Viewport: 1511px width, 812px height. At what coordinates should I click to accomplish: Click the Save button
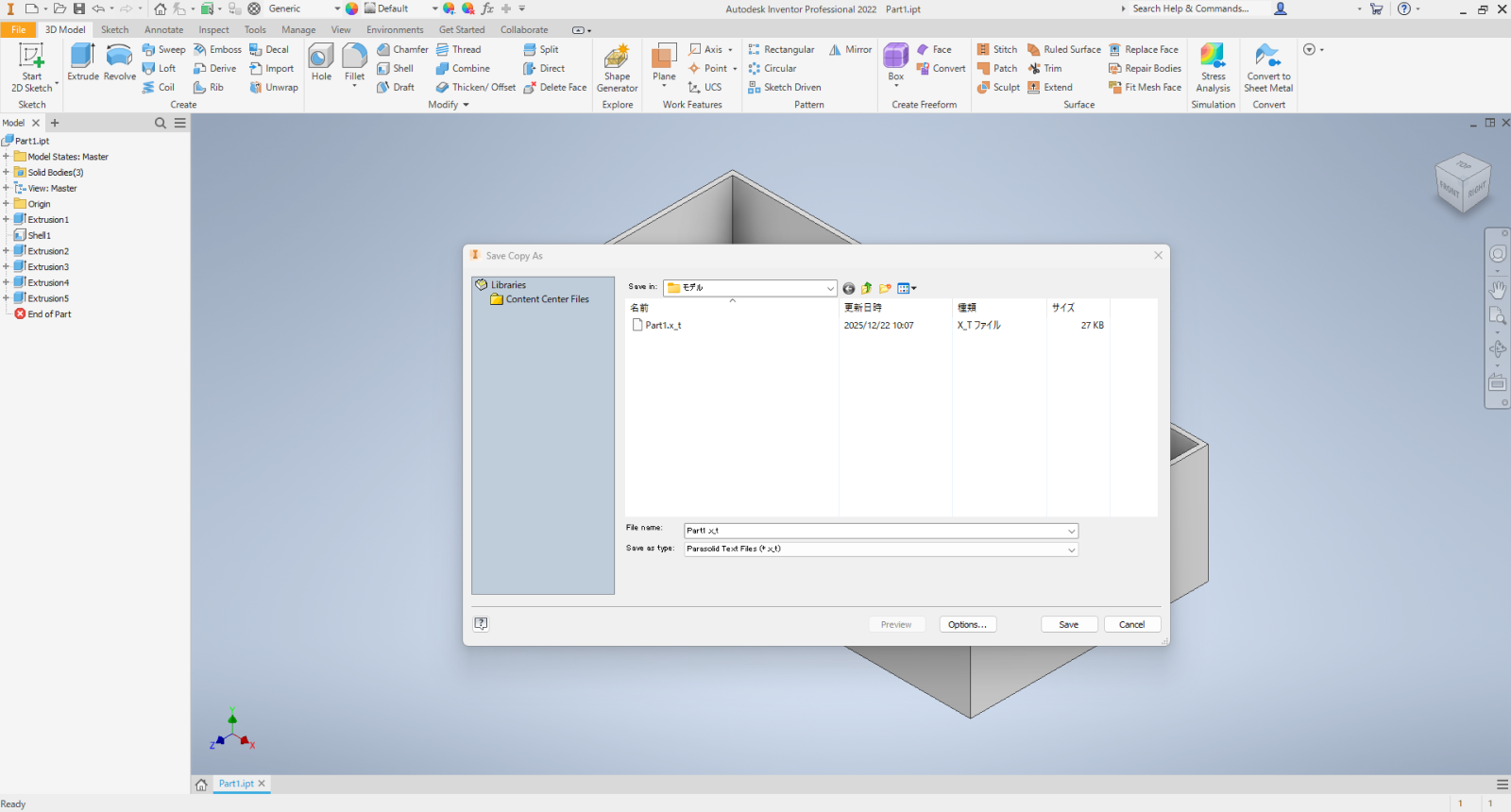[1068, 625]
